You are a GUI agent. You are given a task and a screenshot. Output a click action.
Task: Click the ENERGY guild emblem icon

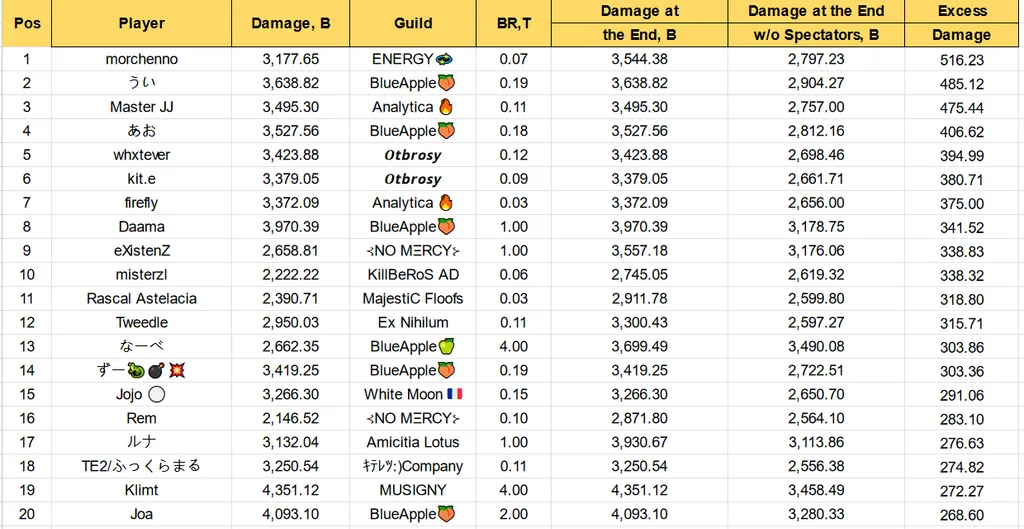445,59
